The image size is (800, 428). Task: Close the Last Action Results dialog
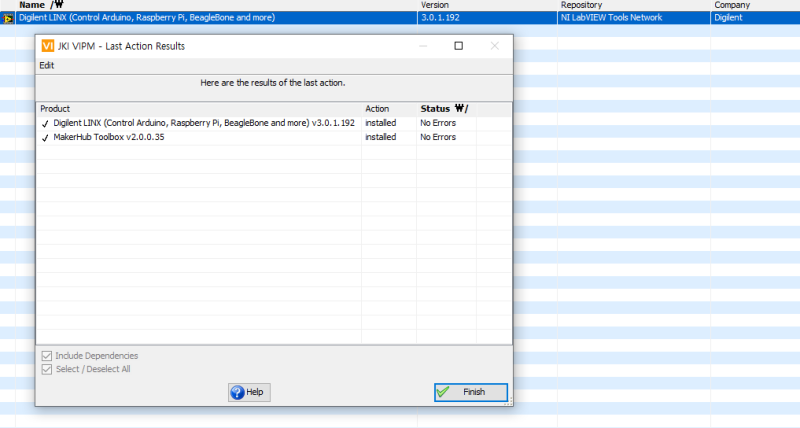pyautogui.click(x=494, y=46)
